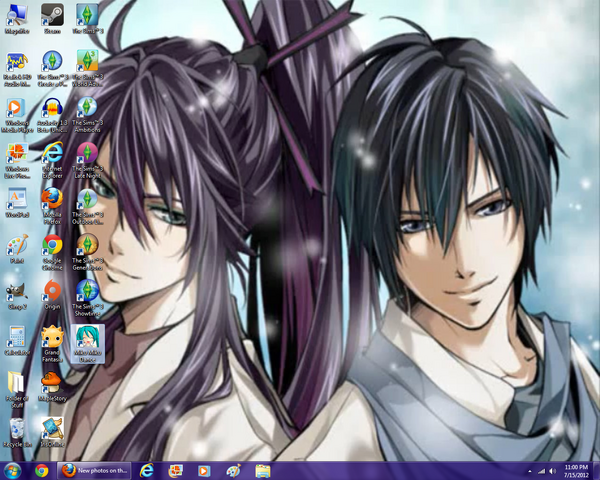Viewport: 600px width, 480px height.
Task: Select The Sims 3 Generations icon
Action: pos(88,253)
